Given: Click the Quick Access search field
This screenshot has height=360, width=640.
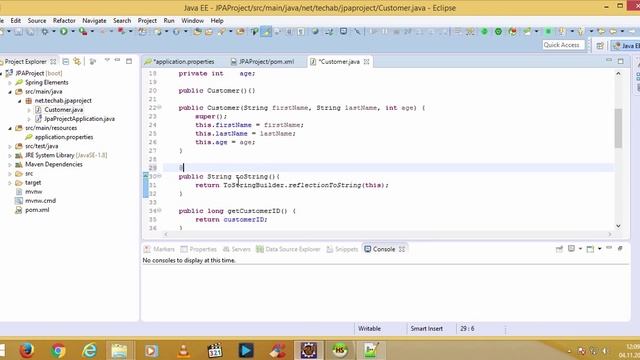Looking at the screenshot, I should (563, 45).
